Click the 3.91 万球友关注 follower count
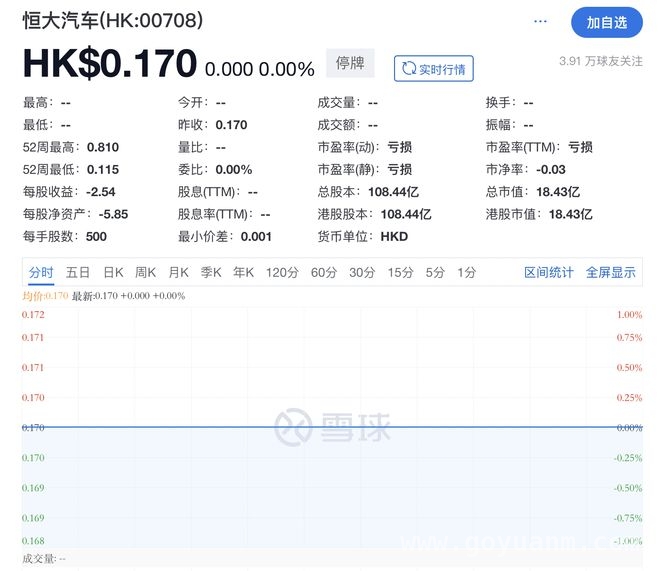The height and width of the screenshot is (571, 660). [601, 61]
